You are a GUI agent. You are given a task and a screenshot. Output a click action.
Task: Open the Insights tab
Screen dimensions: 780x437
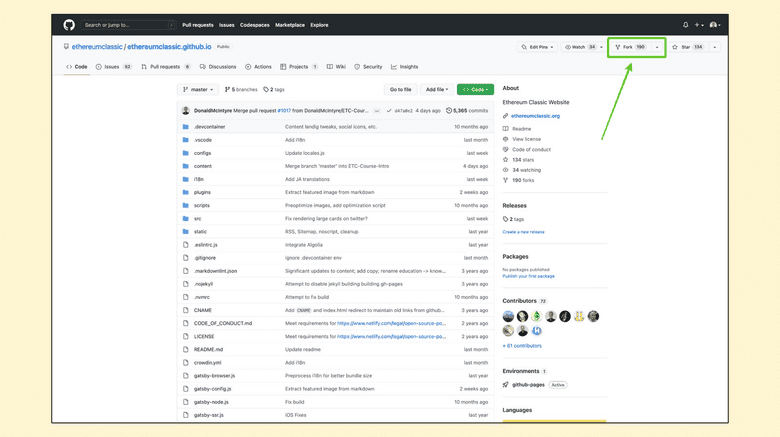(x=405, y=67)
